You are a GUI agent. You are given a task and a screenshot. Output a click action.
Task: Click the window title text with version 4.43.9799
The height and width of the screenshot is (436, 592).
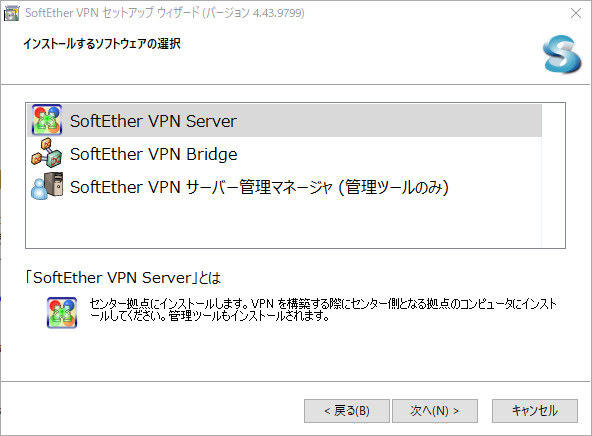pyautogui.click(x=165, y=13)
